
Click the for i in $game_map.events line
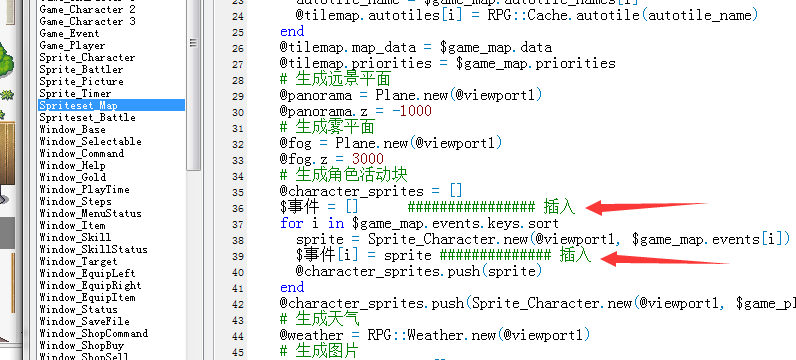pyautogui.click(x=419, y=223)
